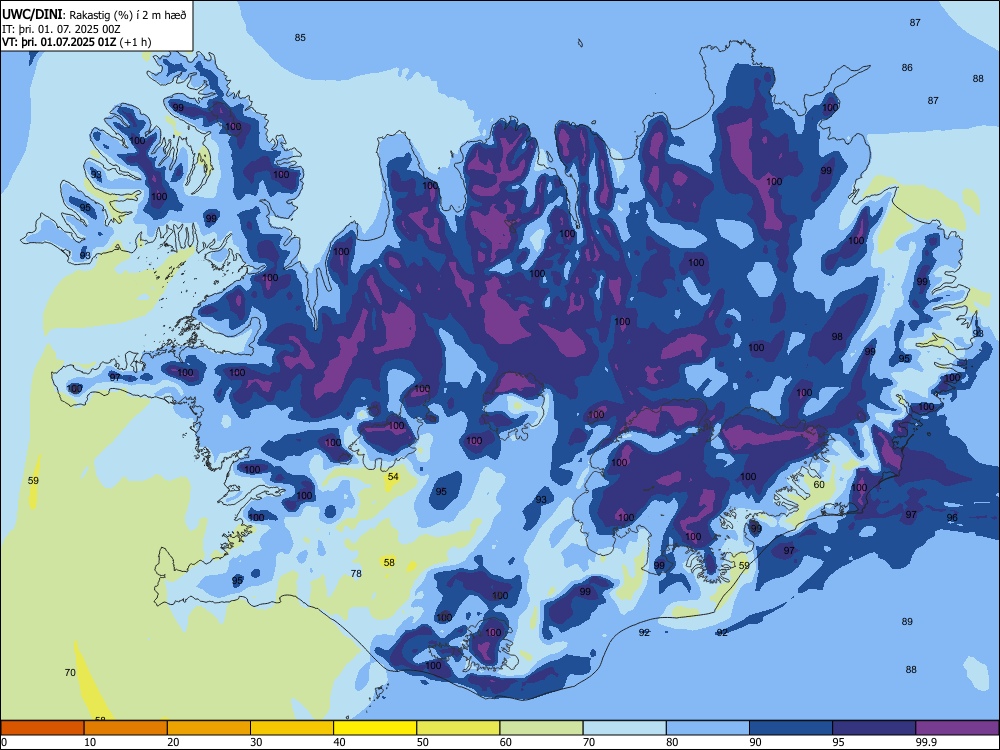Click the 40 tick label on color scale

pyautogui.click(x=340, y=742)
